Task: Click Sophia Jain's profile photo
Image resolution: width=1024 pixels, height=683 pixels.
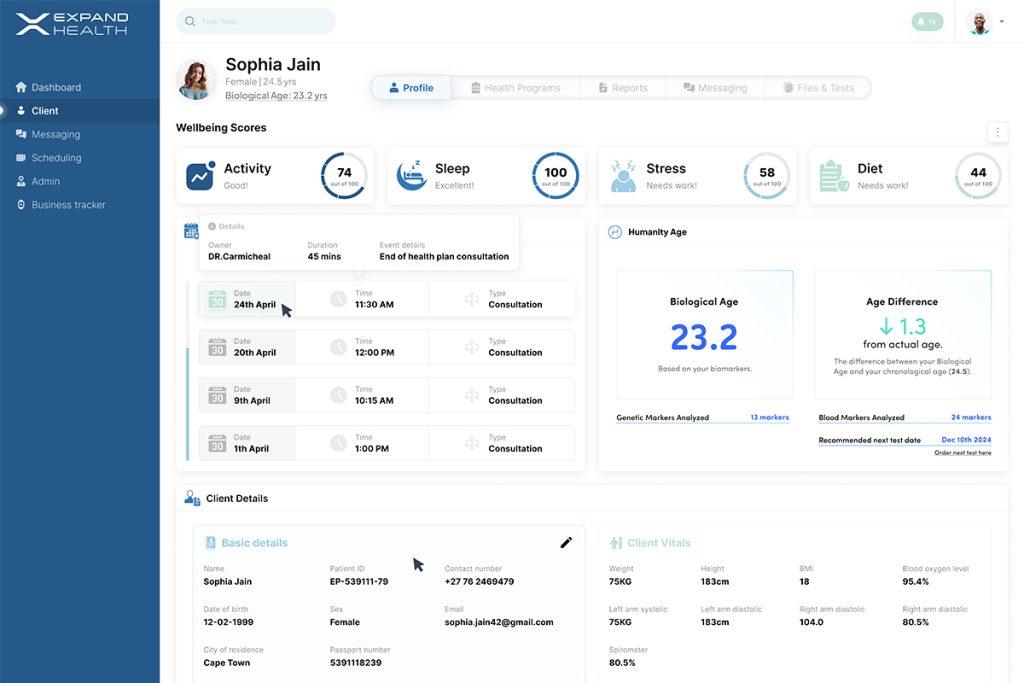Action: (196, 79)
